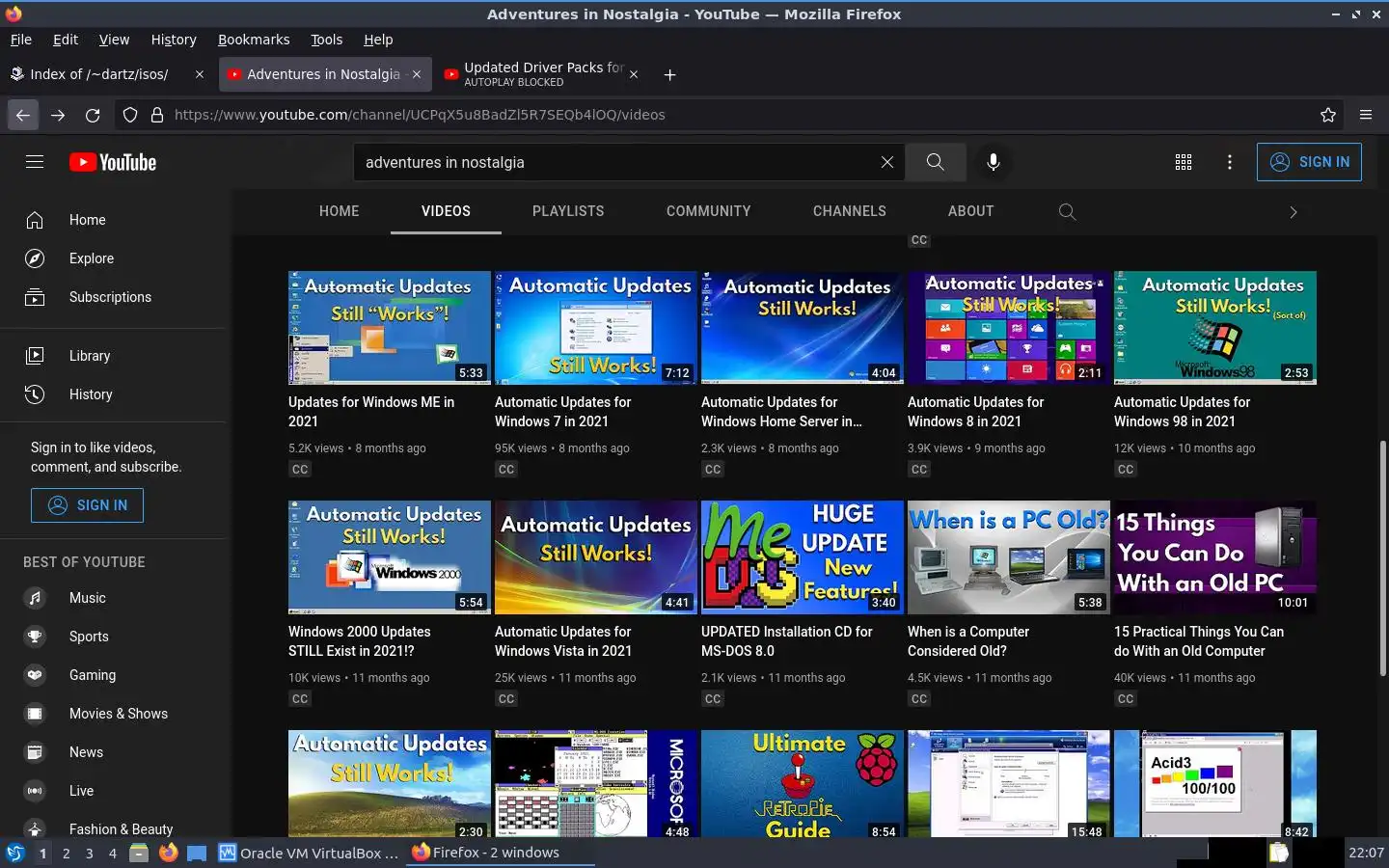Reload the page
The height and width of the screenshot is (868, 1389).
[93, 115]
